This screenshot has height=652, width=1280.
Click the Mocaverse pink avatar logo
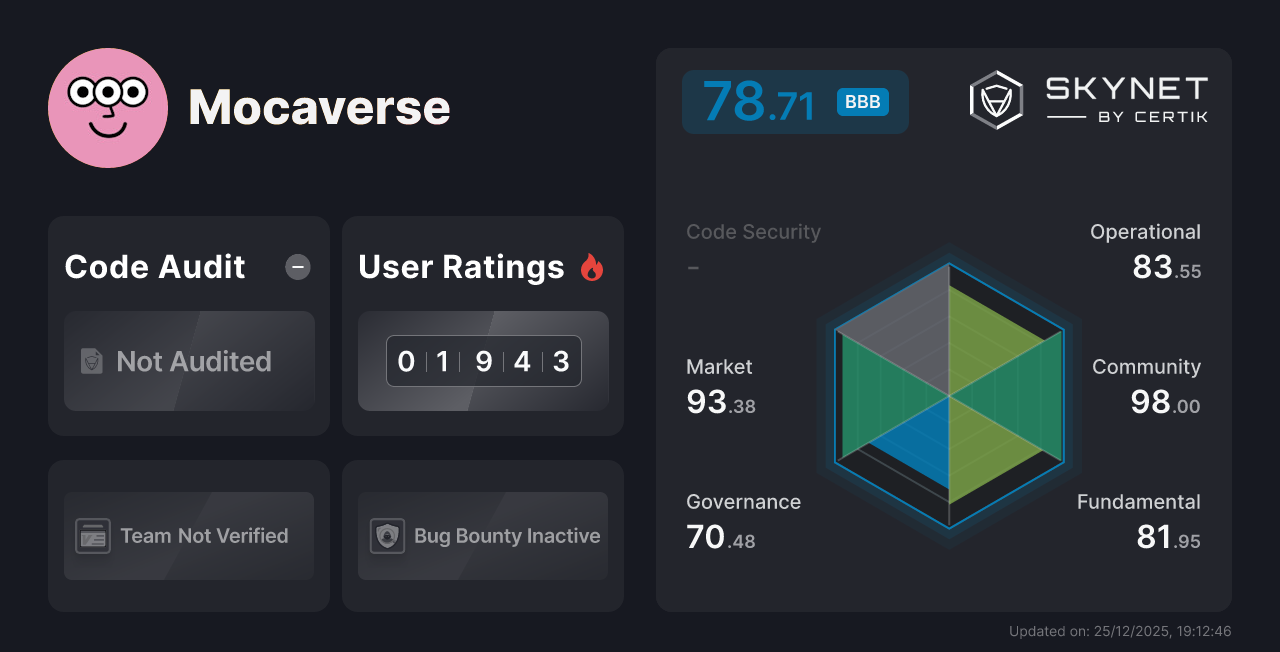tap(108, 107)
